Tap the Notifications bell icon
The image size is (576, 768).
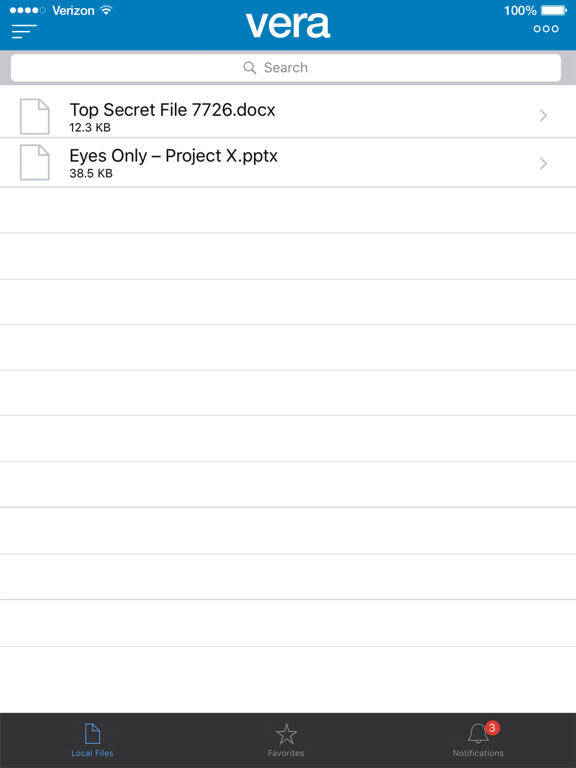click(478, 734)
